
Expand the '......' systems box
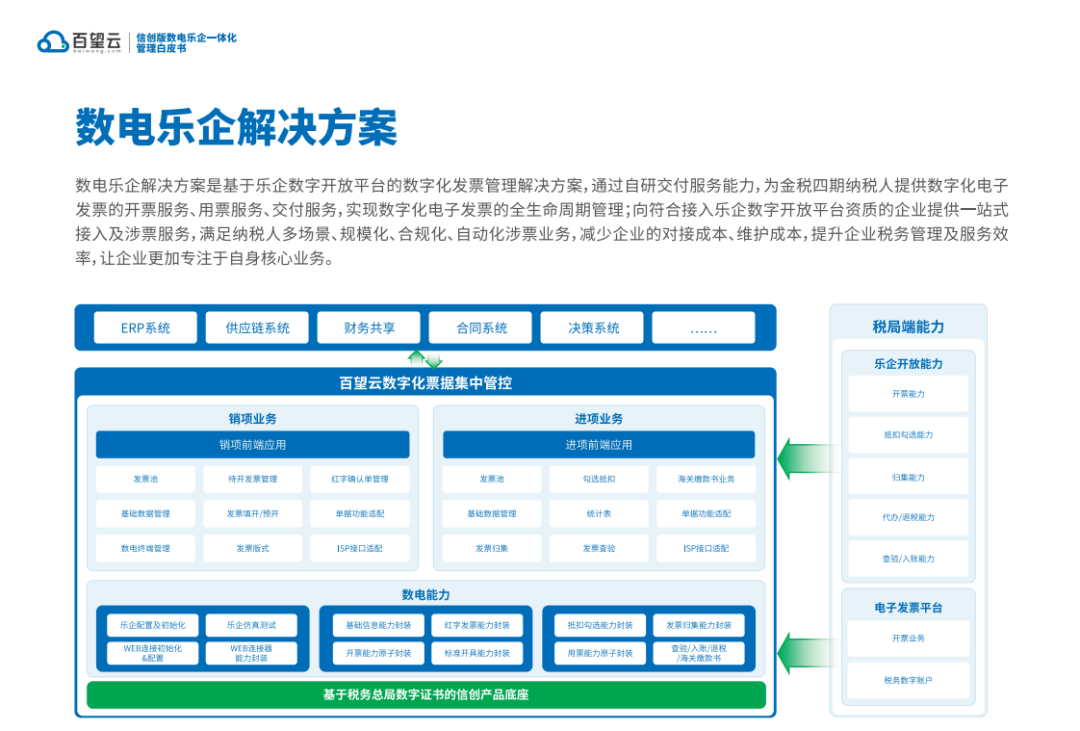[704, 327]
